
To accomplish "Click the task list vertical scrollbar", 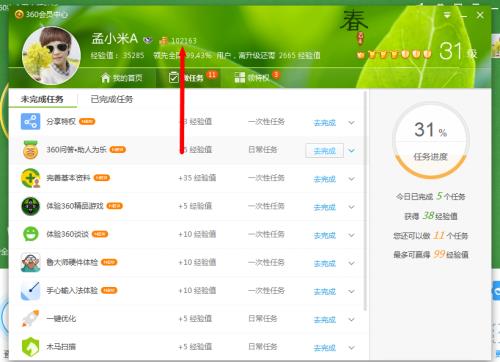I will tap(365, 200).
